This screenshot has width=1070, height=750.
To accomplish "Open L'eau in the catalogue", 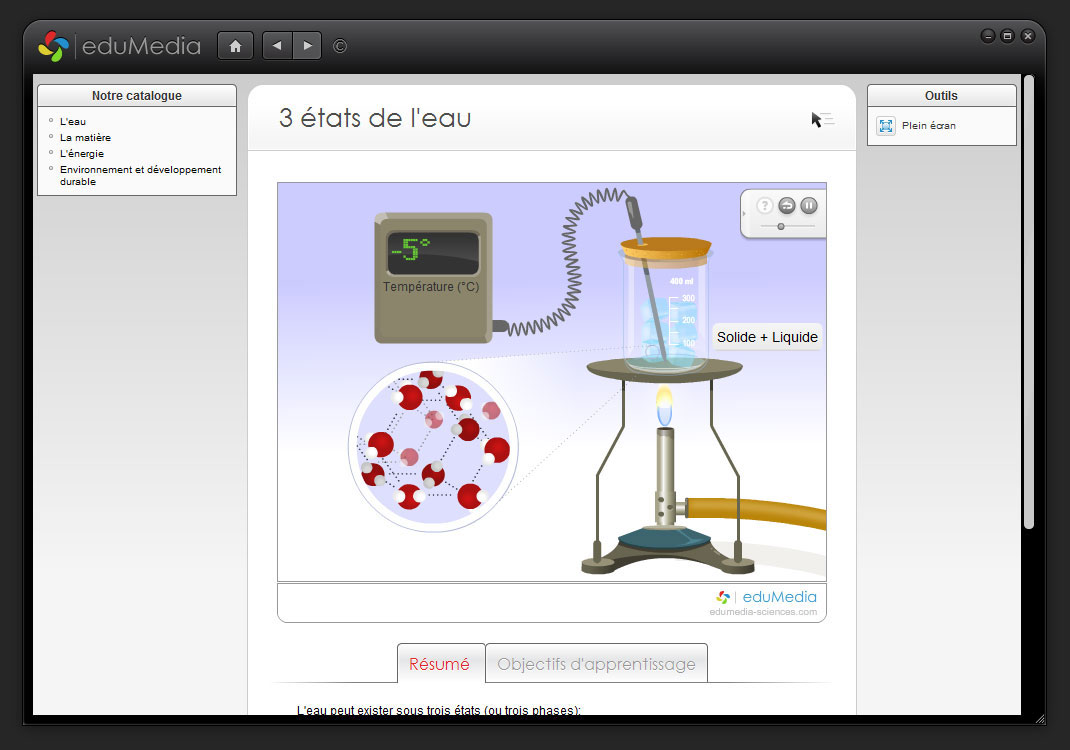I will pos(73,122).
